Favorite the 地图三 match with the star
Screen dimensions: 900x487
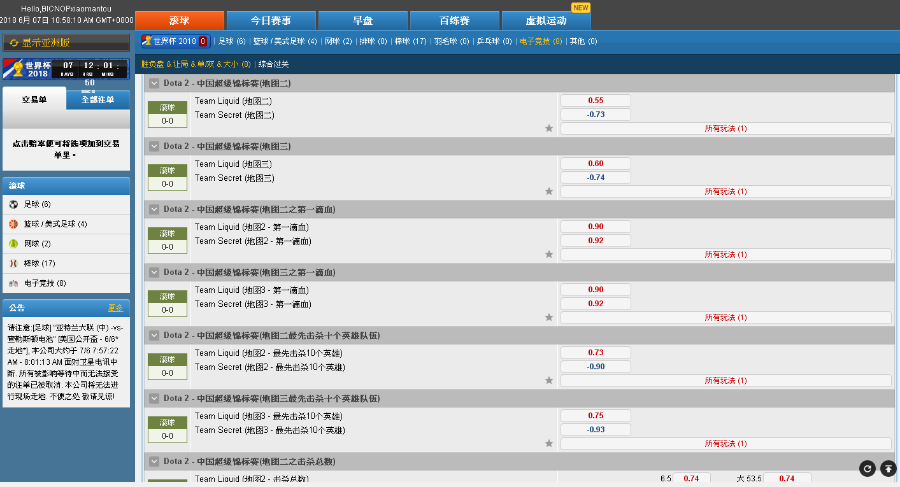549,191
